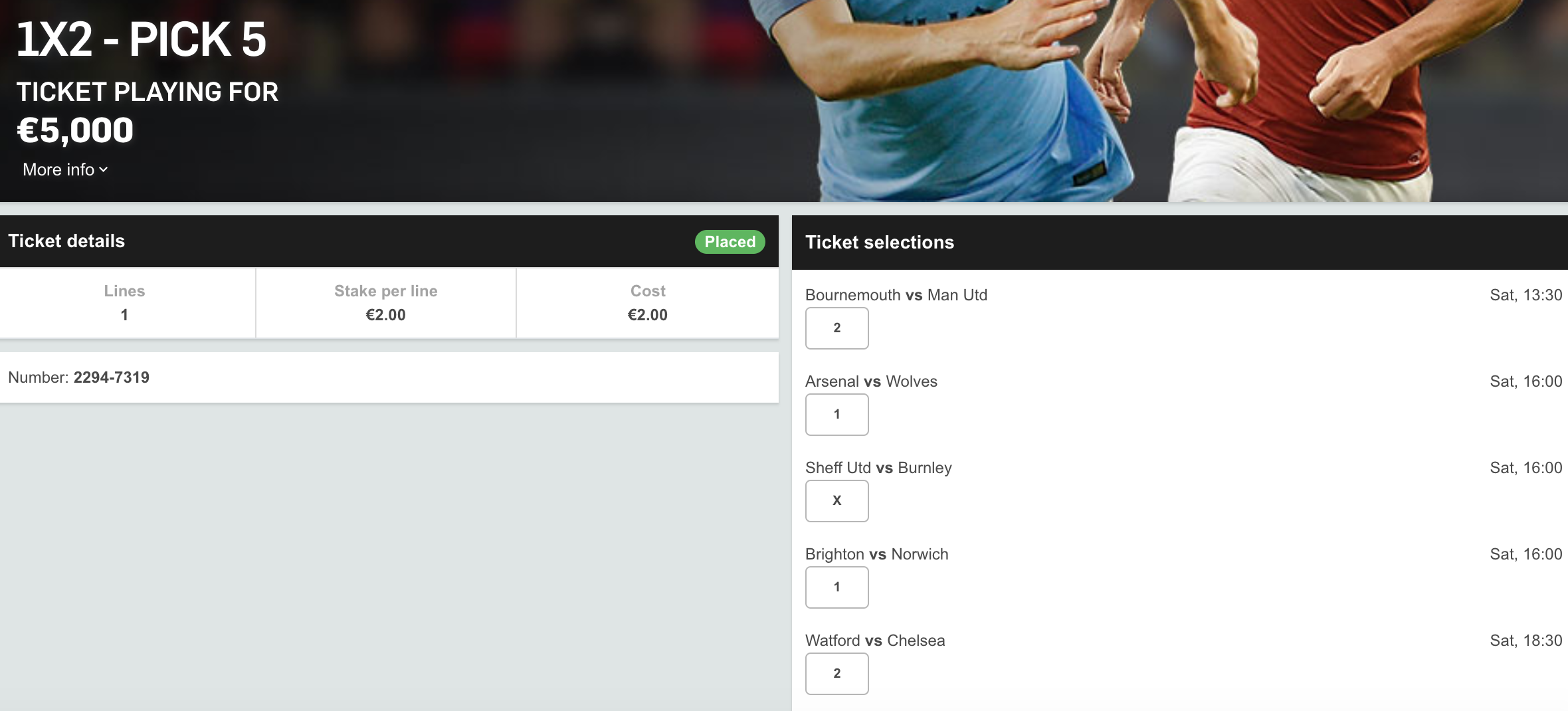Select pick 2 under Bournemouth vs Man Utd

click(x=836, y=328)
